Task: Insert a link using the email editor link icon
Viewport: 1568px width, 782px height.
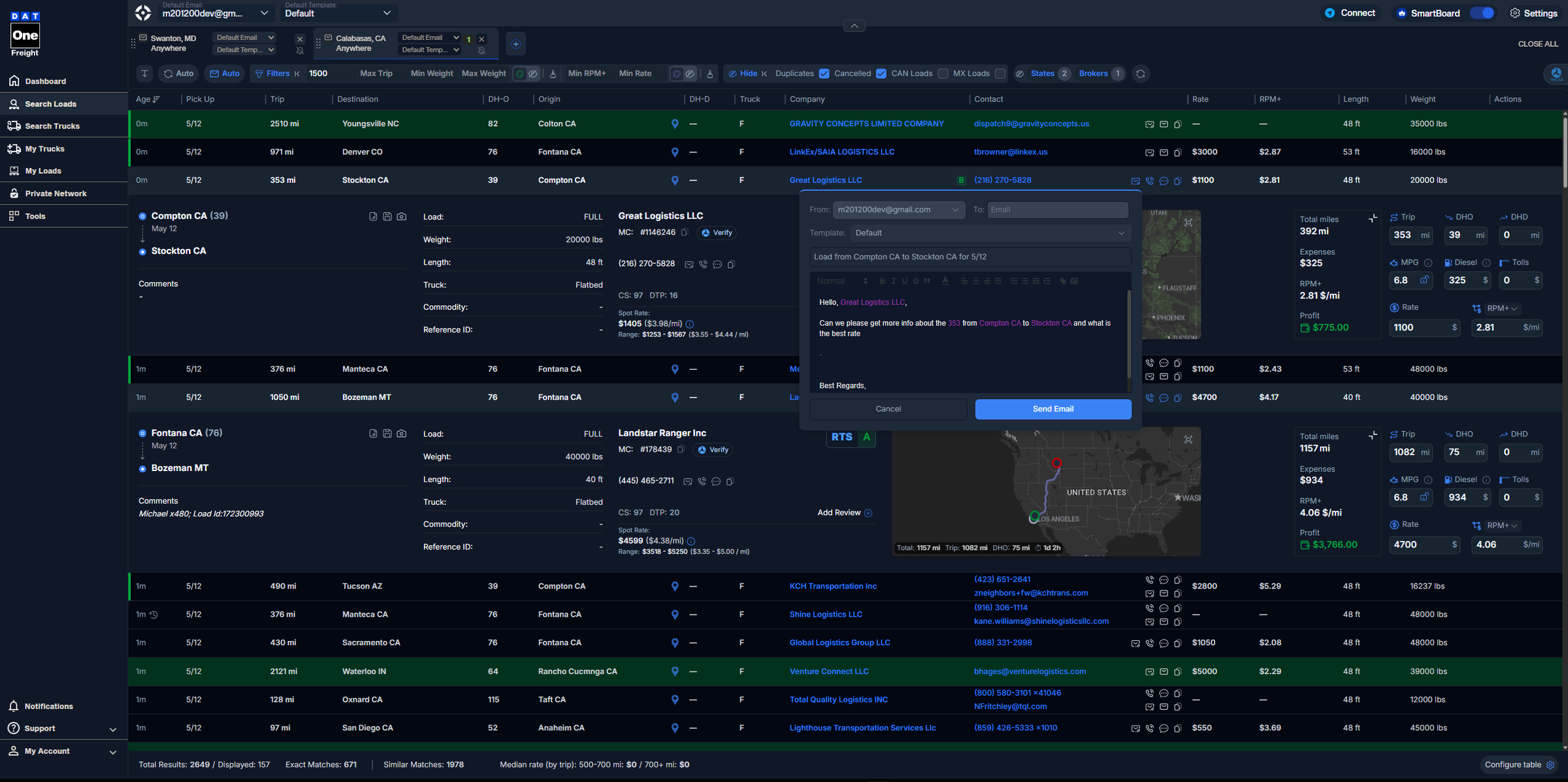Action: coord(1063,281)
